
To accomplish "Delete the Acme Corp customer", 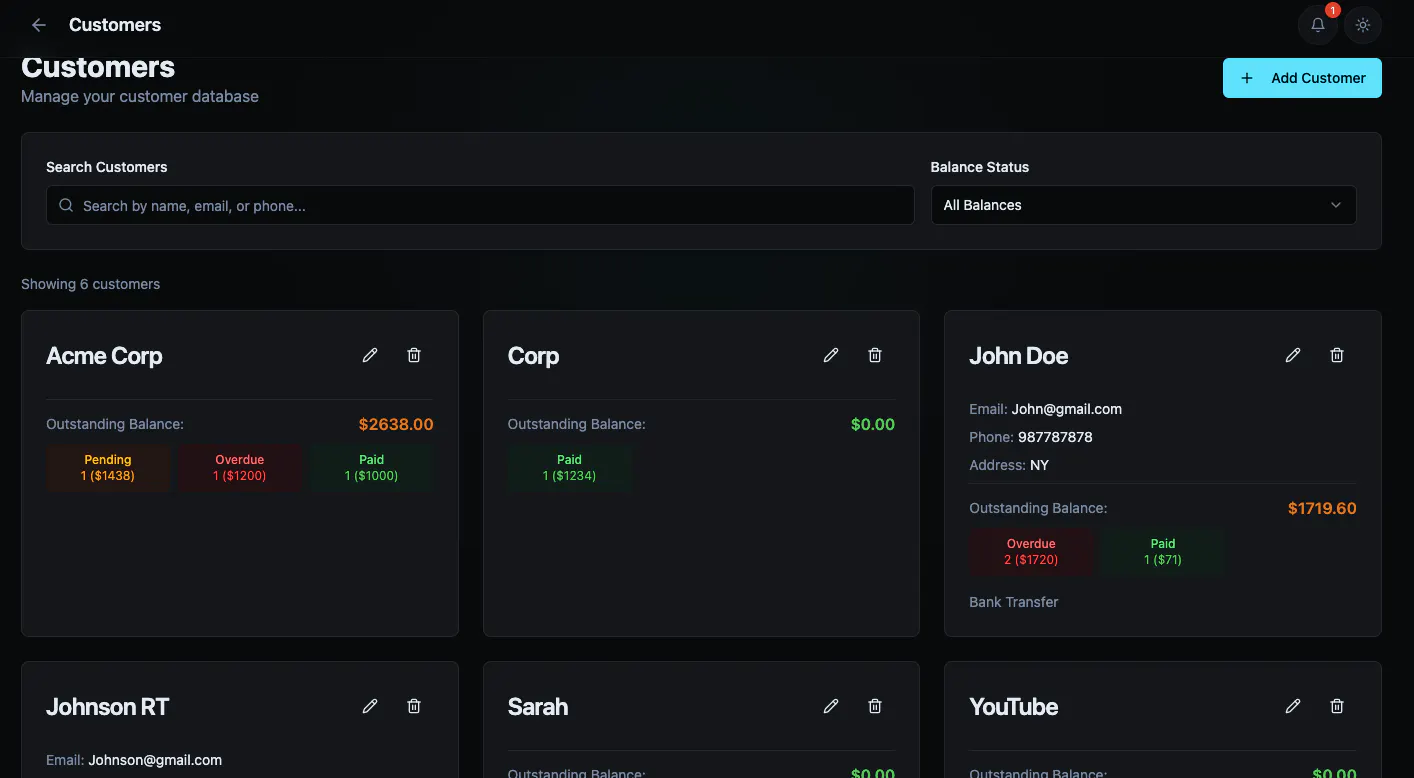I will point(414,355).
